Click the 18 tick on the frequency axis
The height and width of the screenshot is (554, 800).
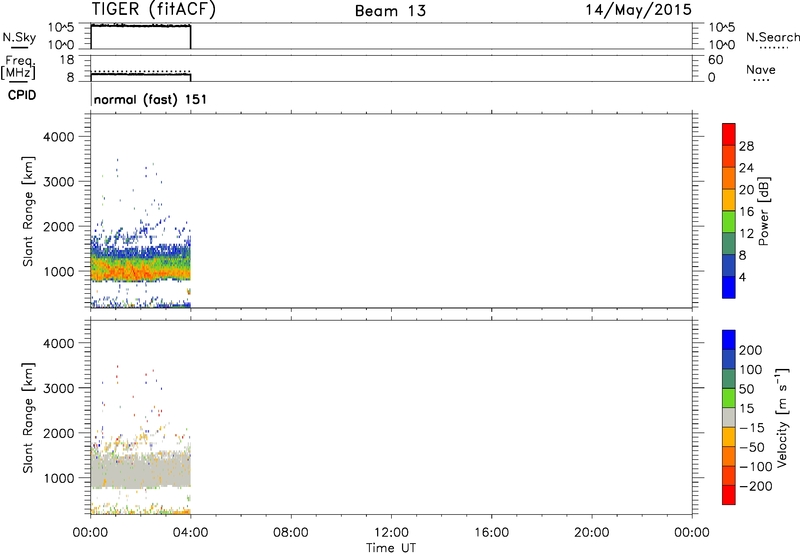coord(67,60)
